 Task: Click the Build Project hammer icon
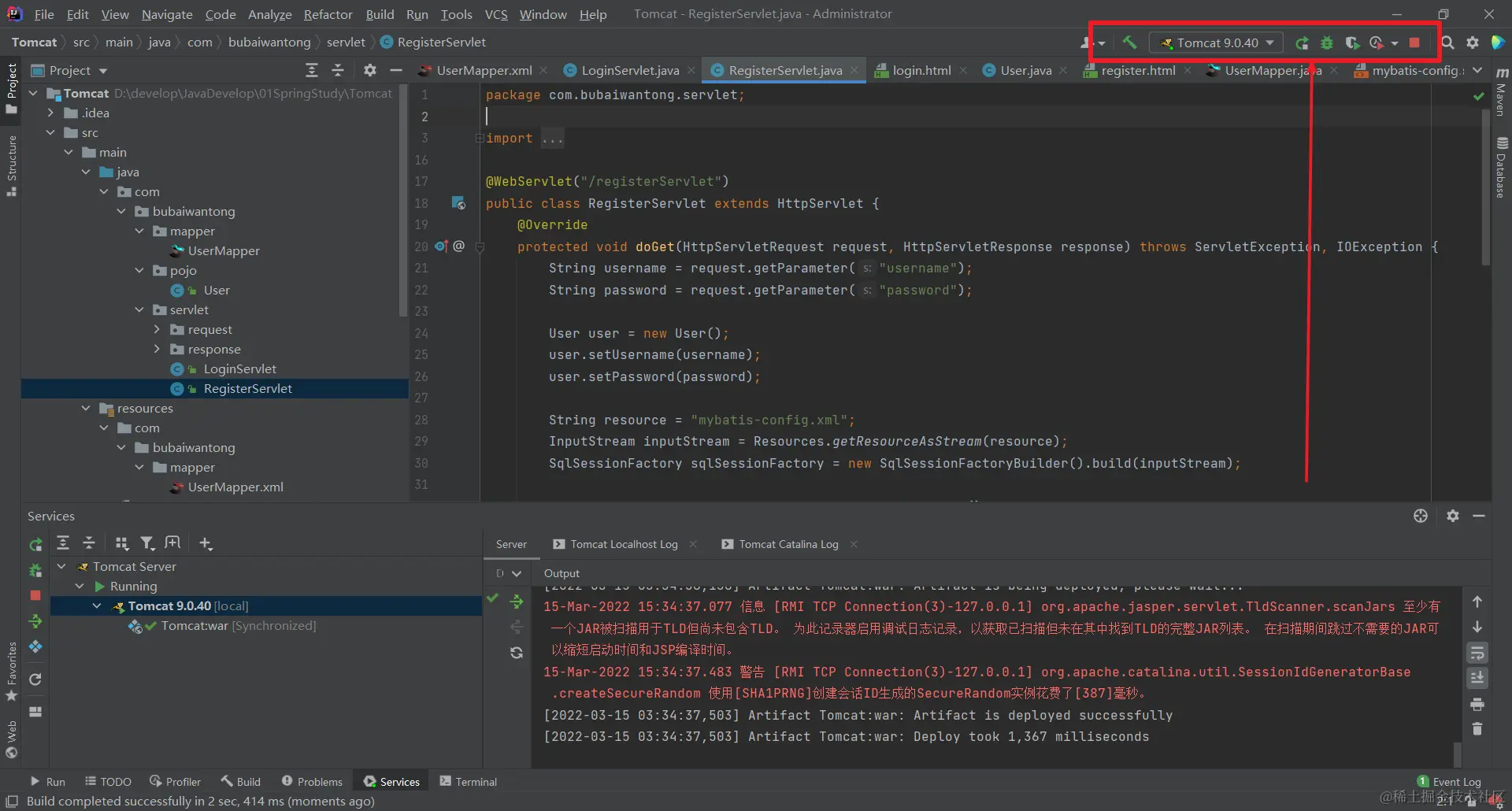[x=1129, y=43]
